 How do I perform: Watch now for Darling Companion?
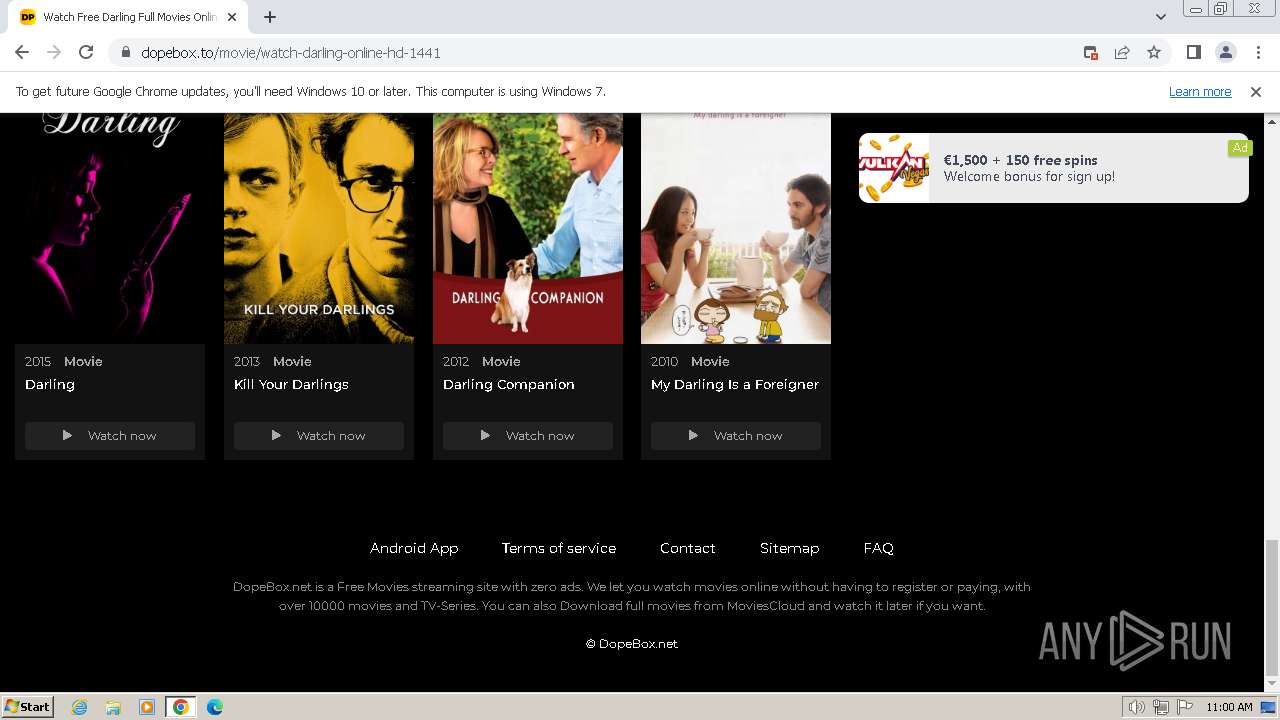[528, 436]
